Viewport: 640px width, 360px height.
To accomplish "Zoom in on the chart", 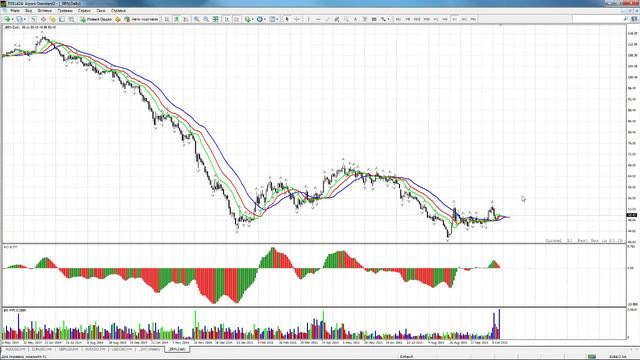I will pos(196,19).
